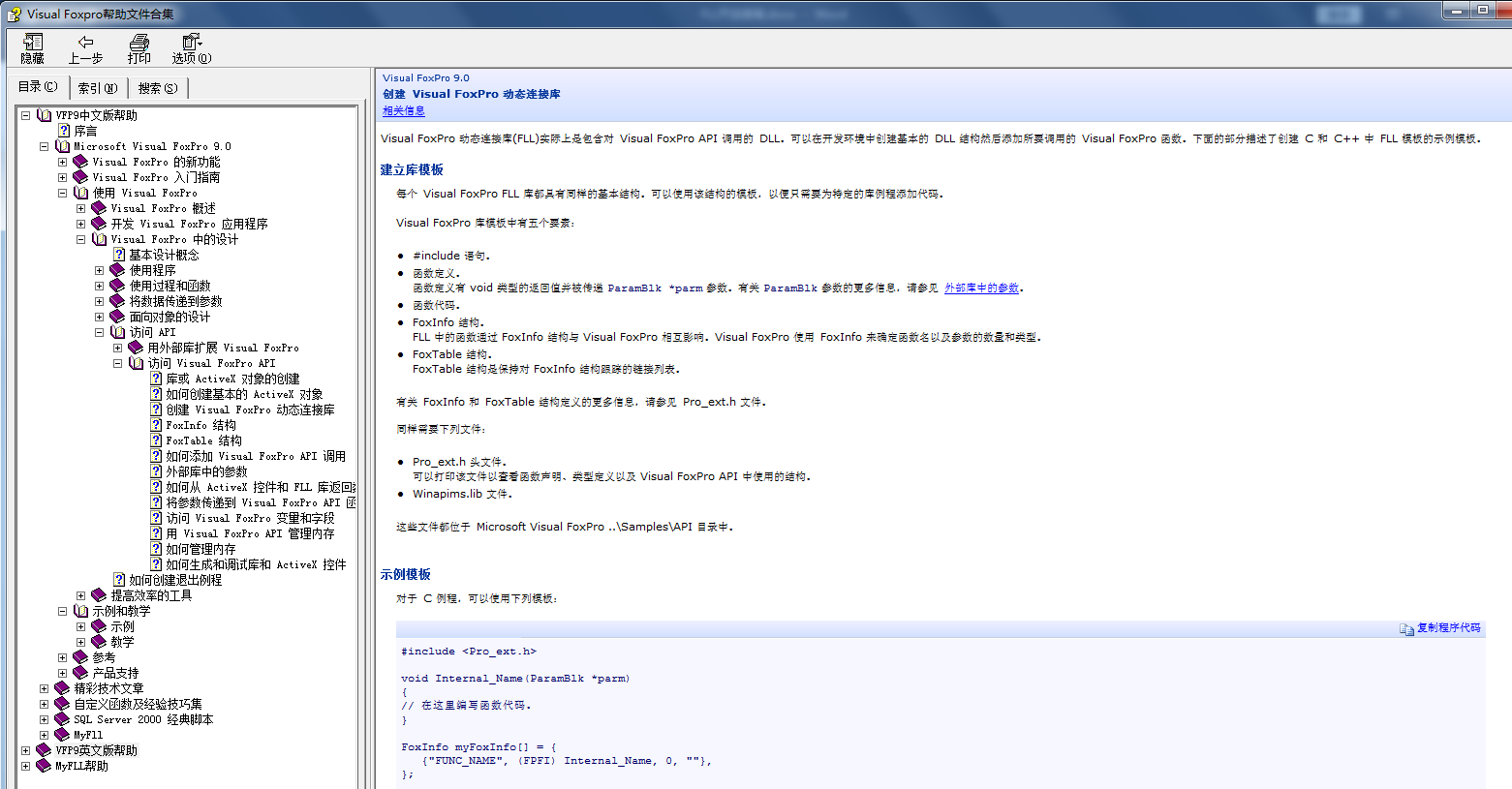Click the book icon beside VFP9中文版帮助
1512x789 pixels.
[x=44, y=115]
